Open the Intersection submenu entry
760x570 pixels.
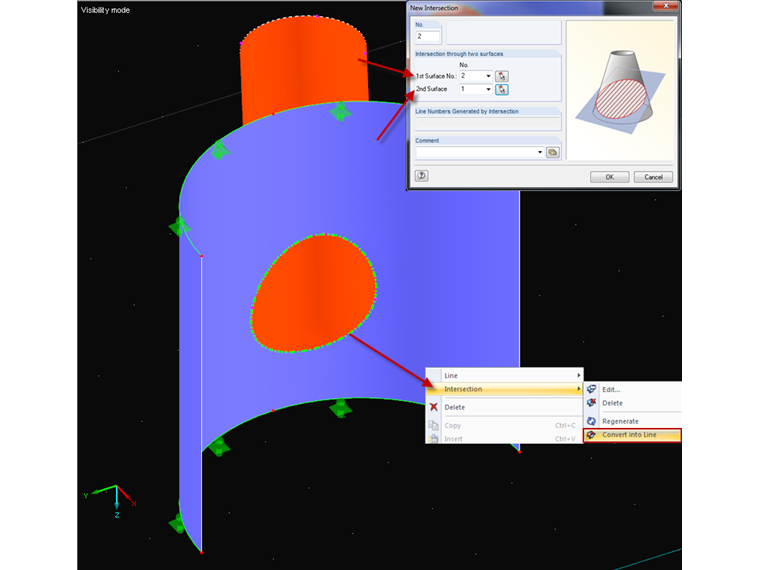pyautogui.click(x=505, y=389)
